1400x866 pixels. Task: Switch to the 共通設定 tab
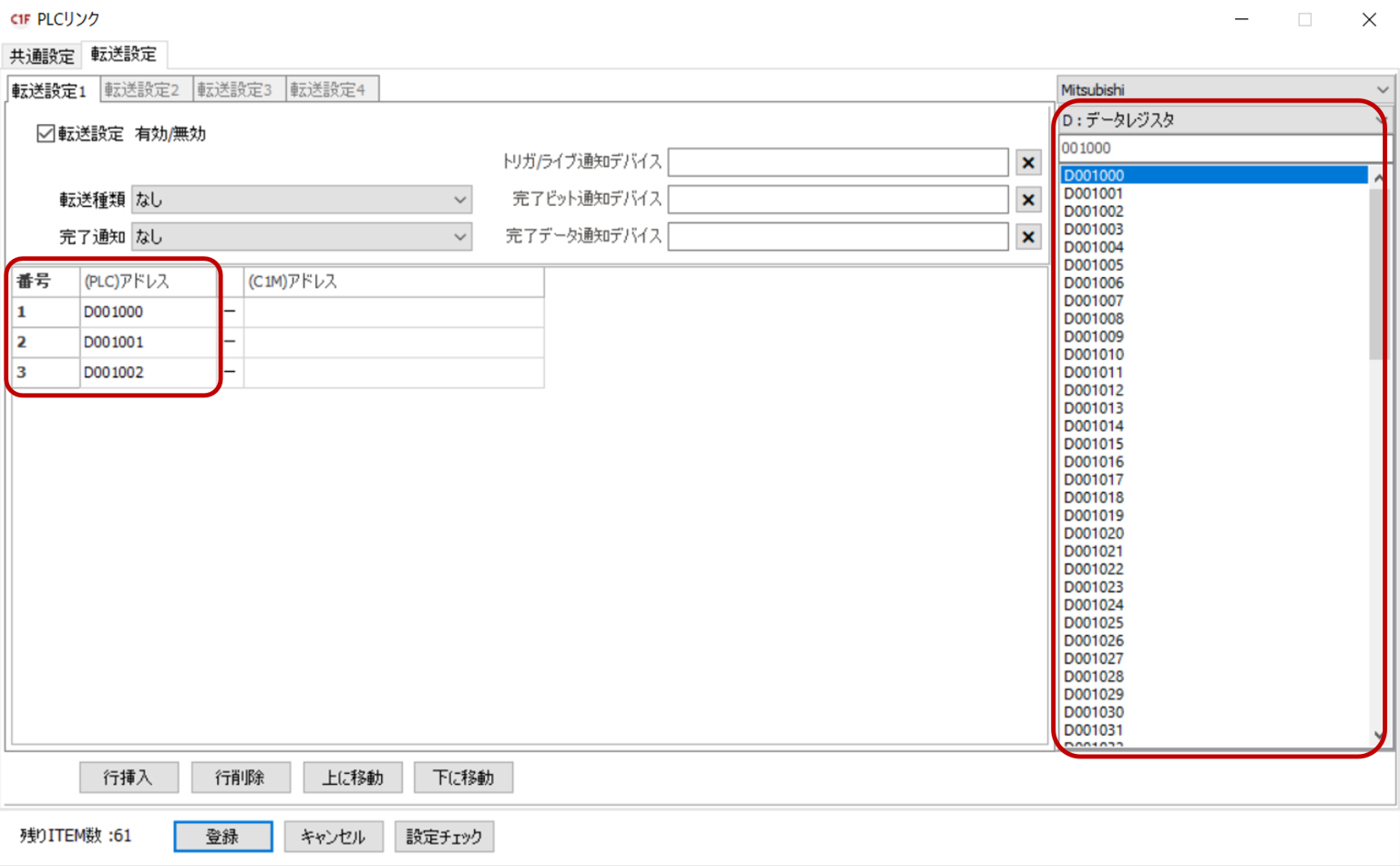[x=42, y=56]
